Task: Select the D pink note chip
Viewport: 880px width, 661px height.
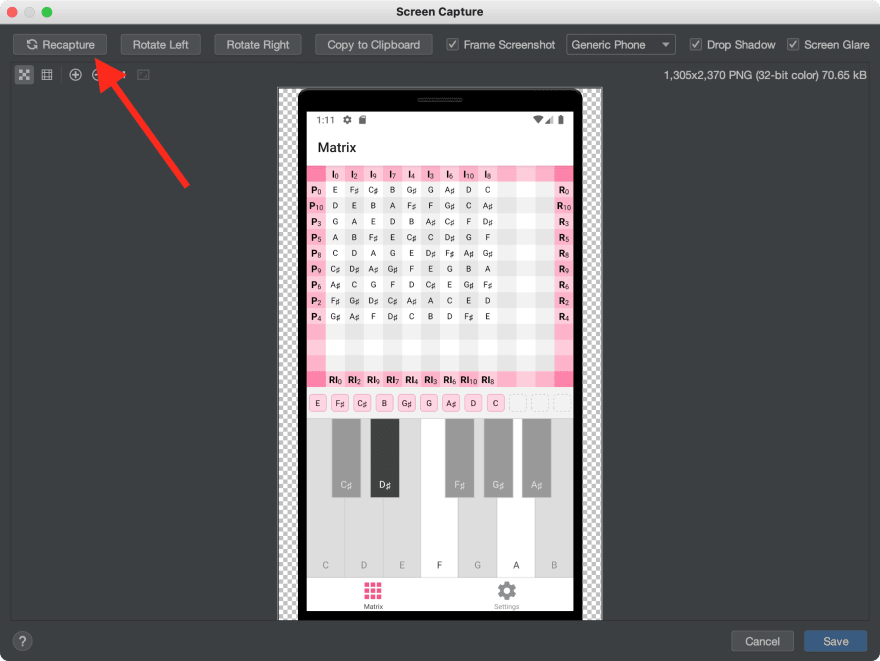Action: [473, 403]
